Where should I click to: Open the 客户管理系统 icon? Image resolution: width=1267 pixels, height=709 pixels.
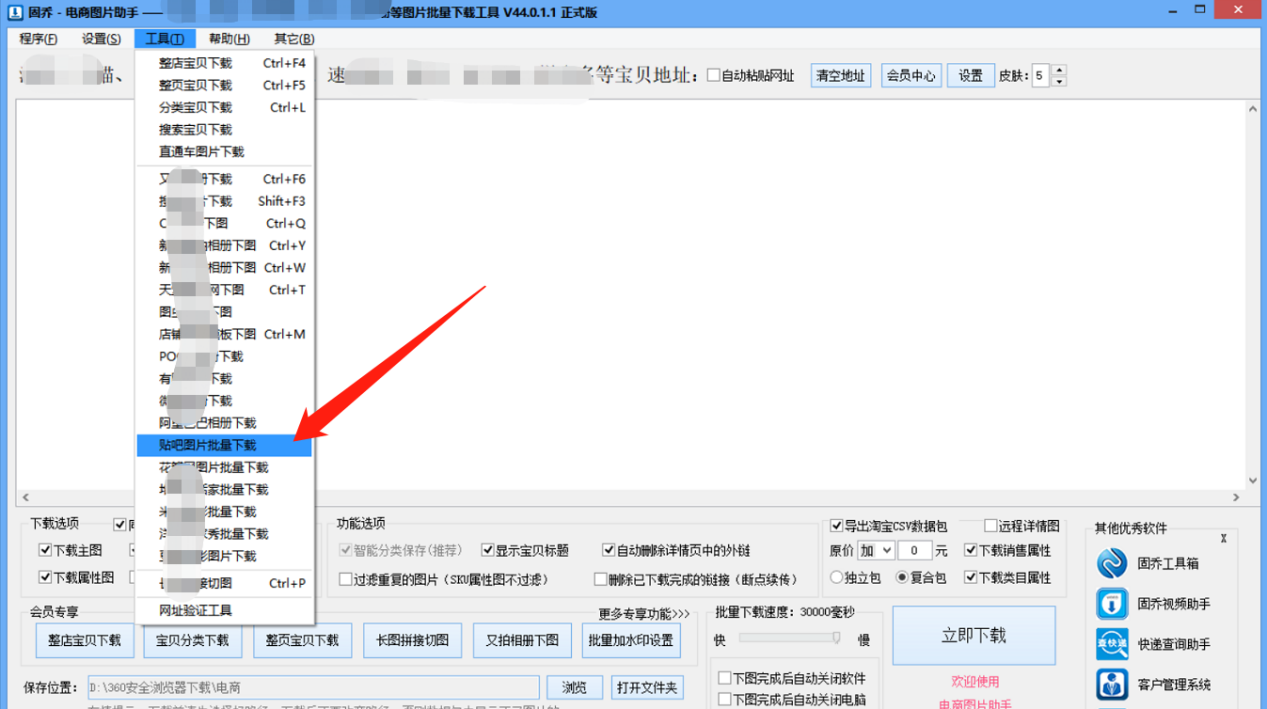click(1112, 684)
